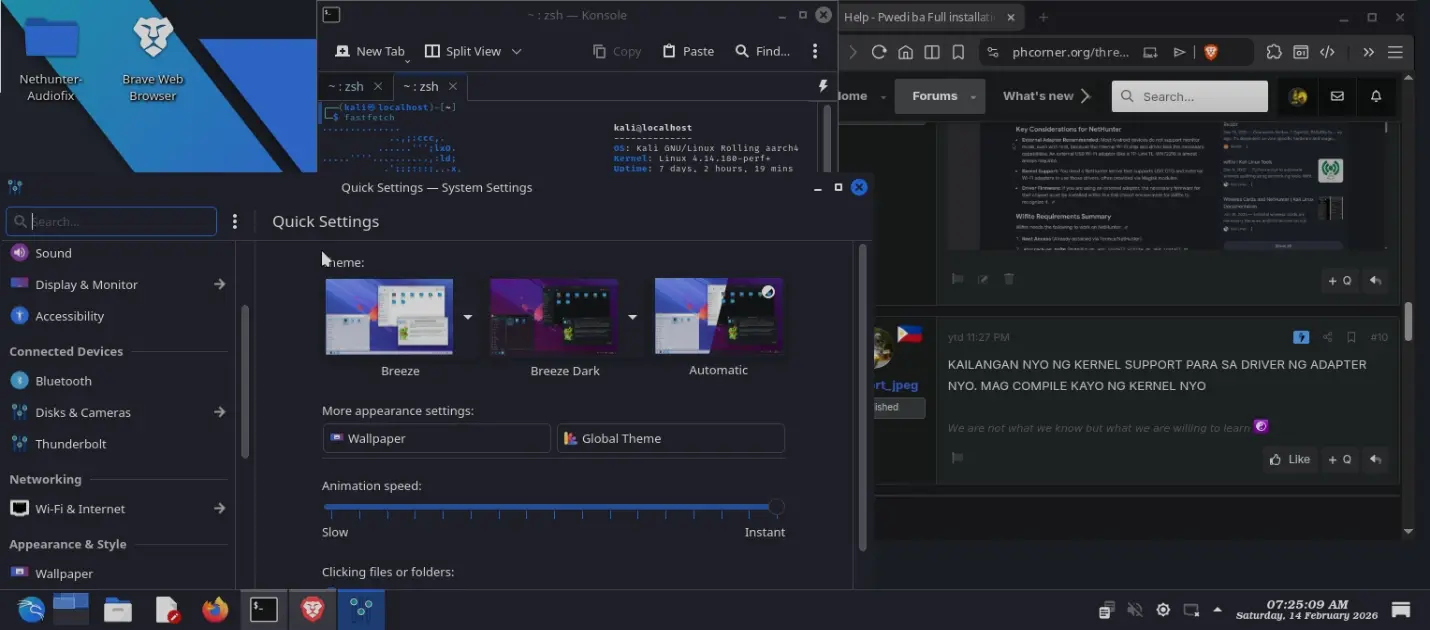The width and height of the screenshot is (1430, 630).
Task: Open phcorner inbox envelope icon
Action: 1337,96
